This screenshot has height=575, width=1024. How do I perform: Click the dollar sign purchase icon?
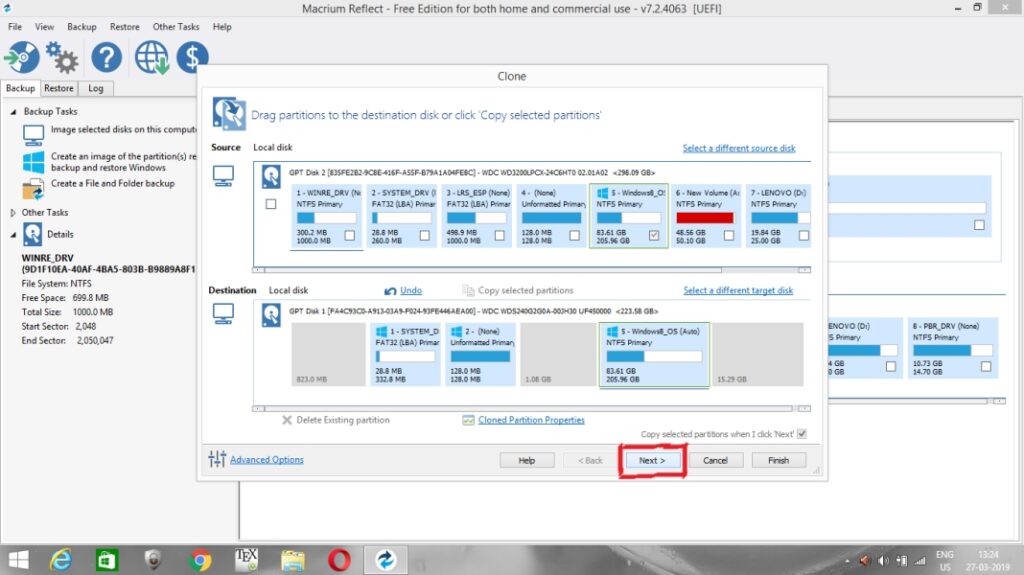pos(192,58)
